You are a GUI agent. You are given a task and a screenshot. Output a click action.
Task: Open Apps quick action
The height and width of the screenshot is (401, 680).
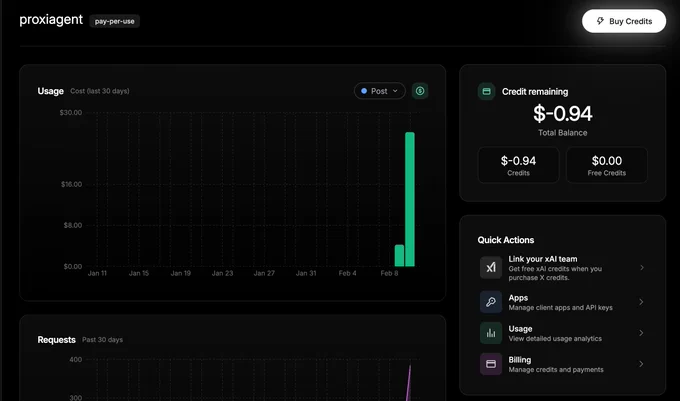tap(562, 302)
